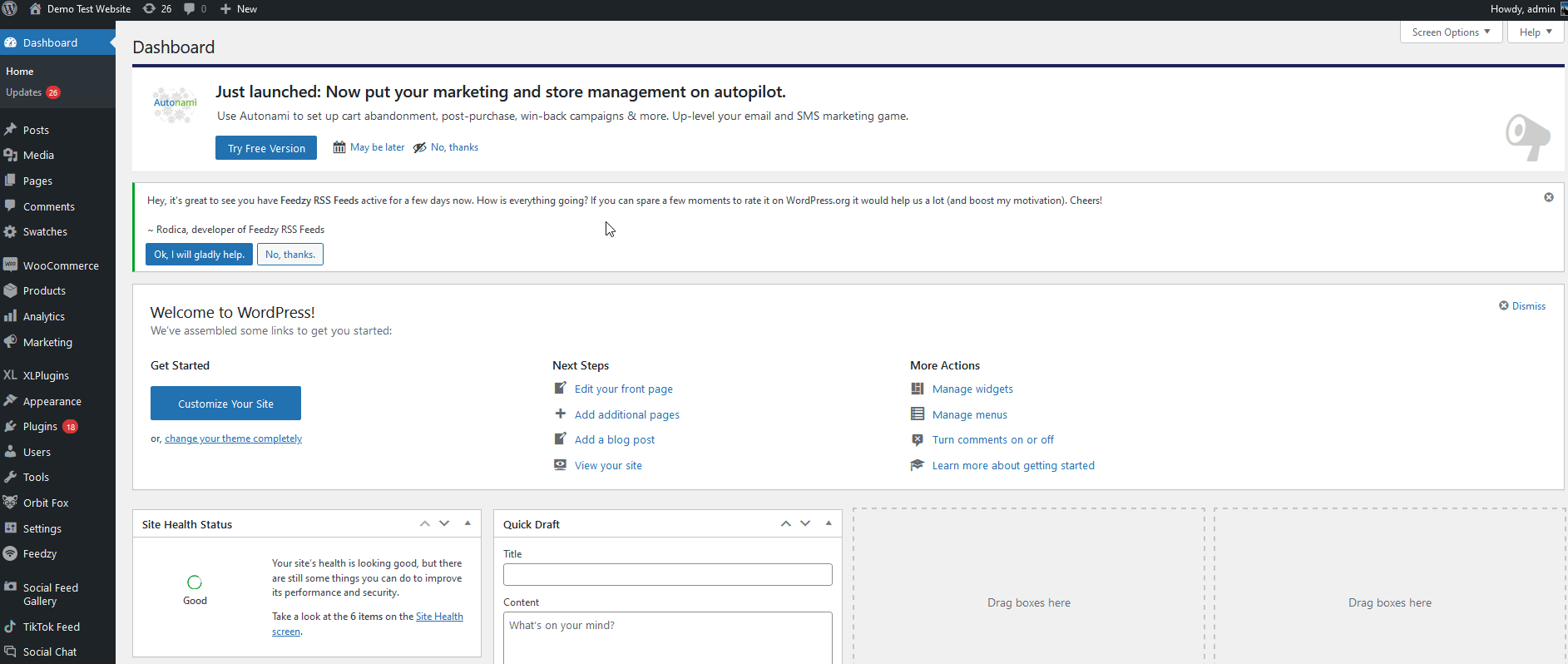Open Learn more about getting started link

[1013, 465]
